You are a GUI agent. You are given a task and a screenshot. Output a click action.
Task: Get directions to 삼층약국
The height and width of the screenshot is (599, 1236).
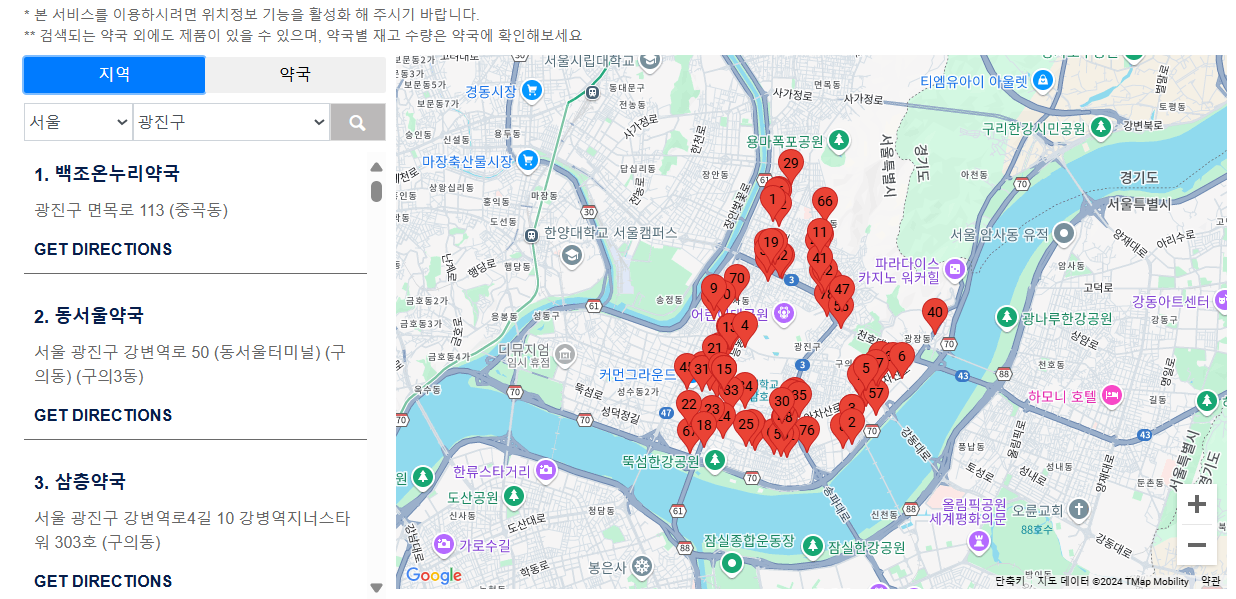coord(103,581)
